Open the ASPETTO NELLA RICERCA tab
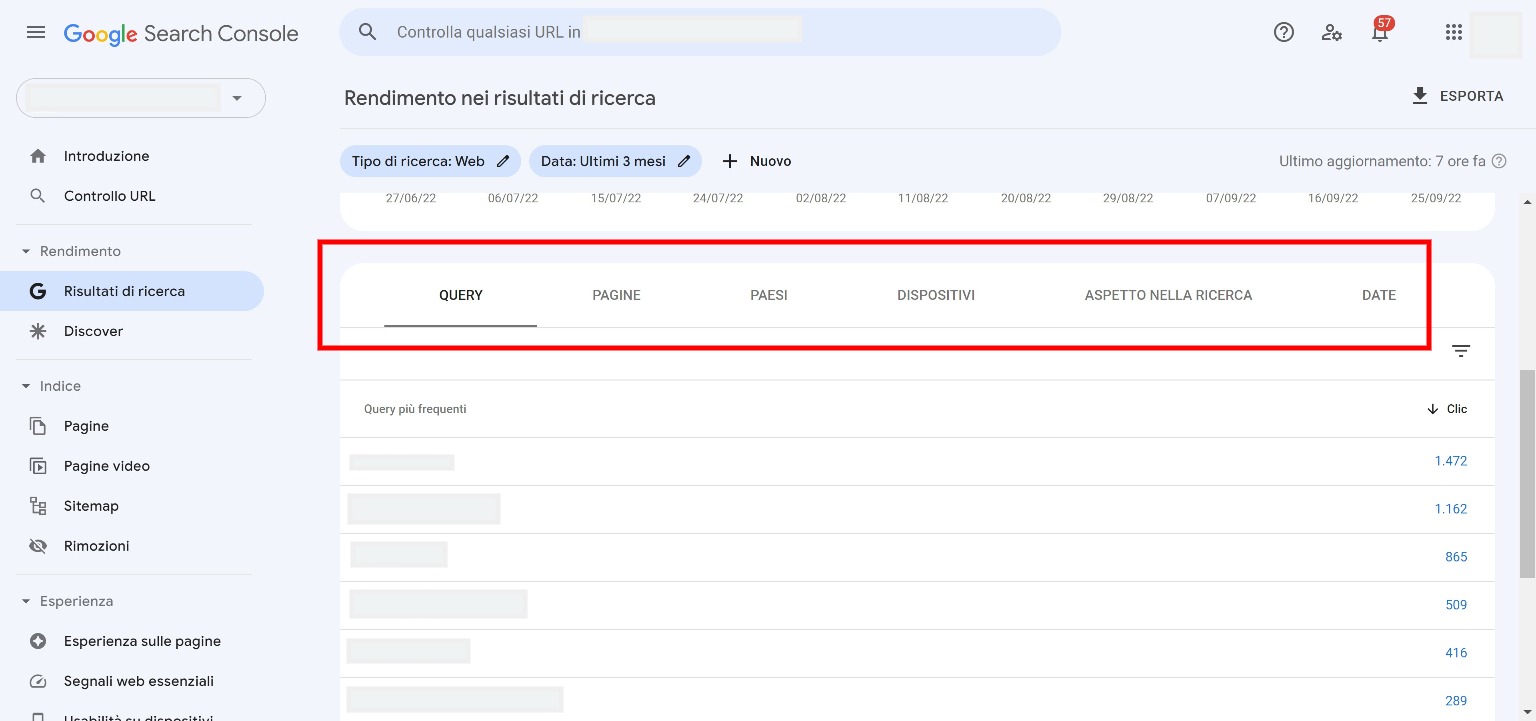The image size is (1536, 721). [x=1168, y=295]
